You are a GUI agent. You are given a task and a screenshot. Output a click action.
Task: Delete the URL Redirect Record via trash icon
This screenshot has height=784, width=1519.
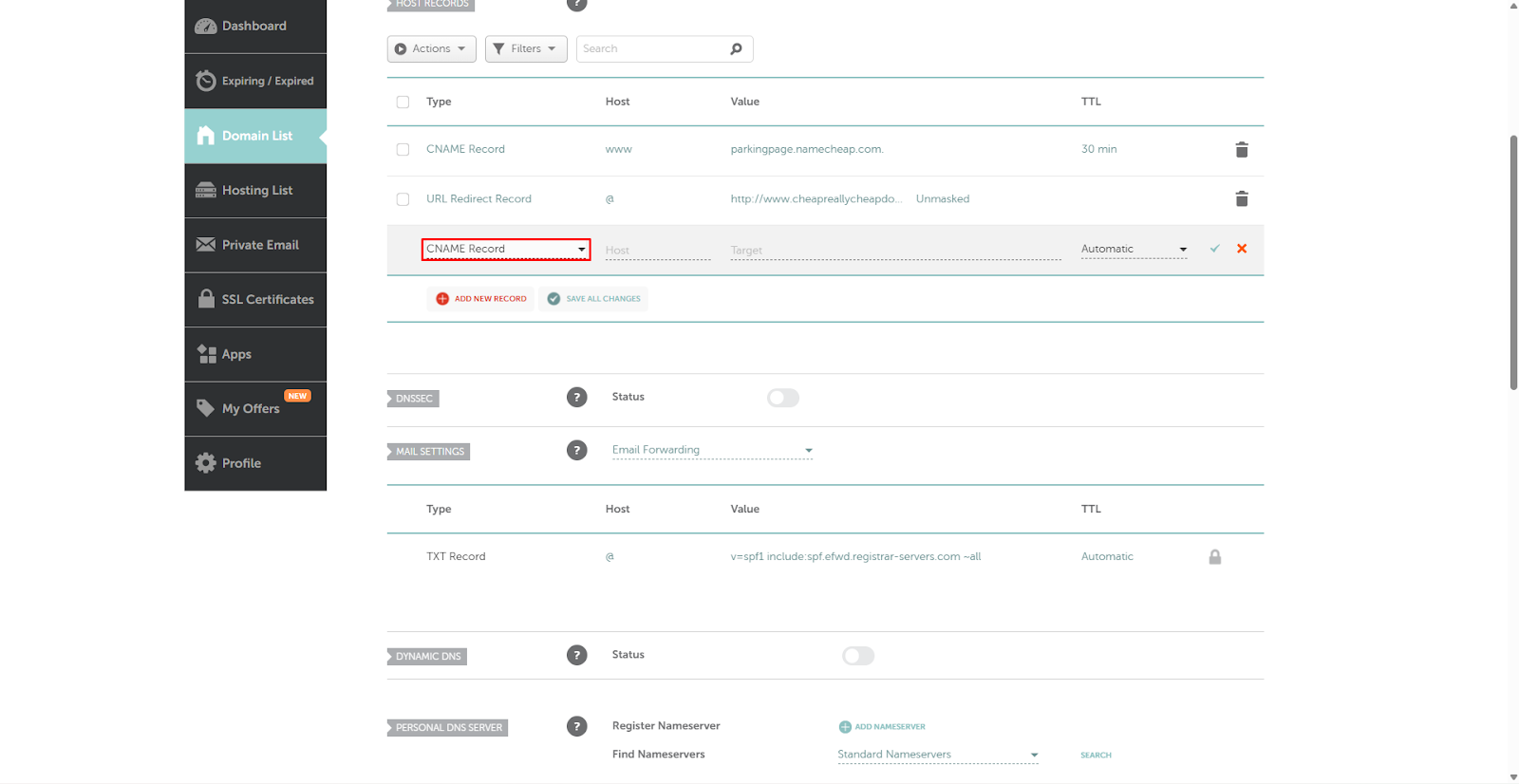click(1241, 199)
